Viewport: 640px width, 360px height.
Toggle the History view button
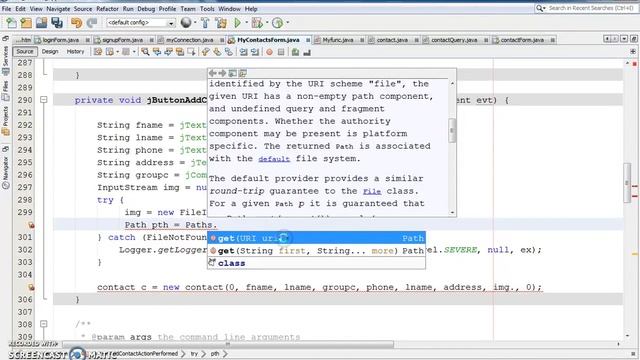[75, 51]
